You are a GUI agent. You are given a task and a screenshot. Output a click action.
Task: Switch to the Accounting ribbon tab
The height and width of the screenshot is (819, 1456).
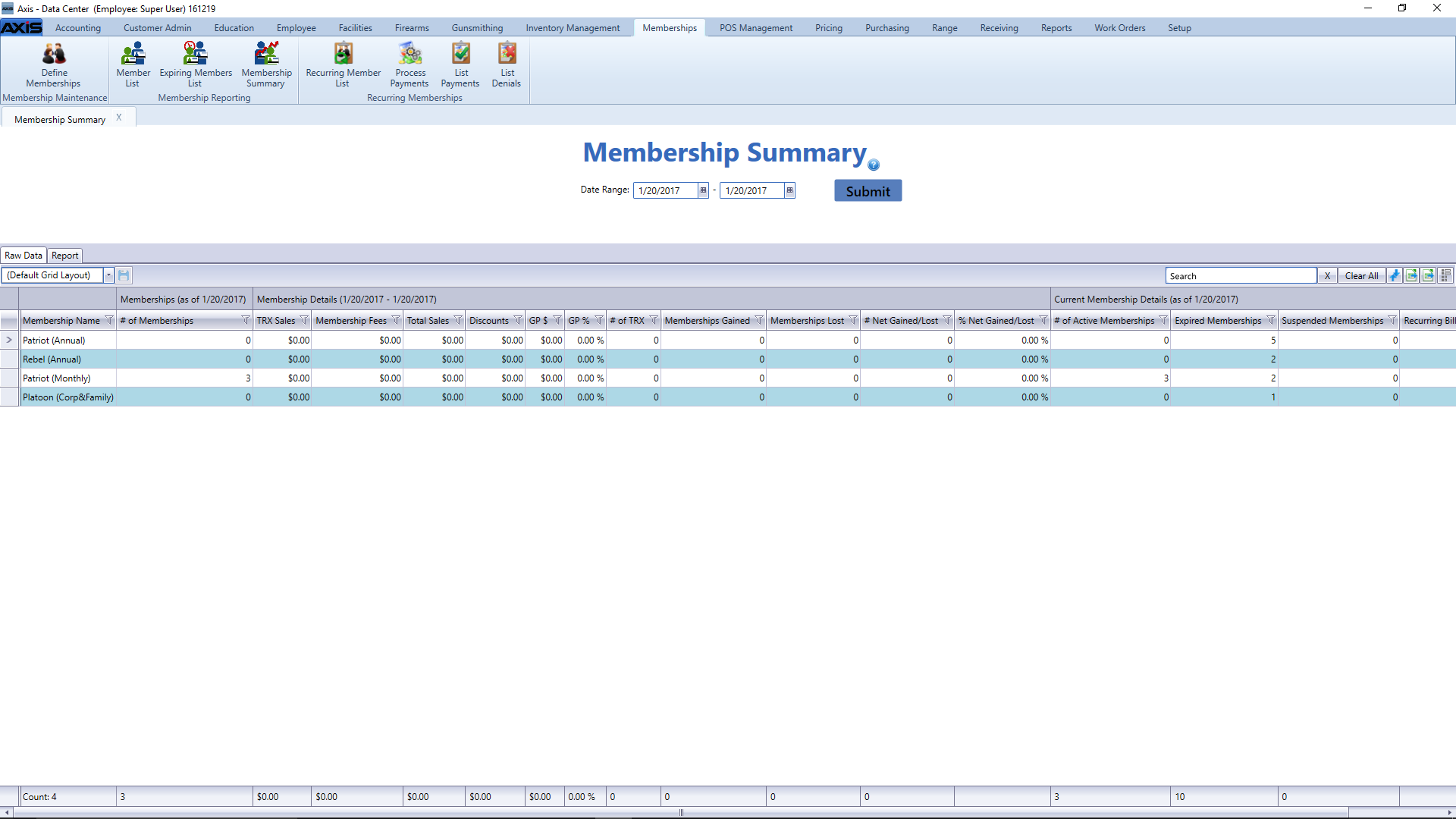[x=78, y=28]
